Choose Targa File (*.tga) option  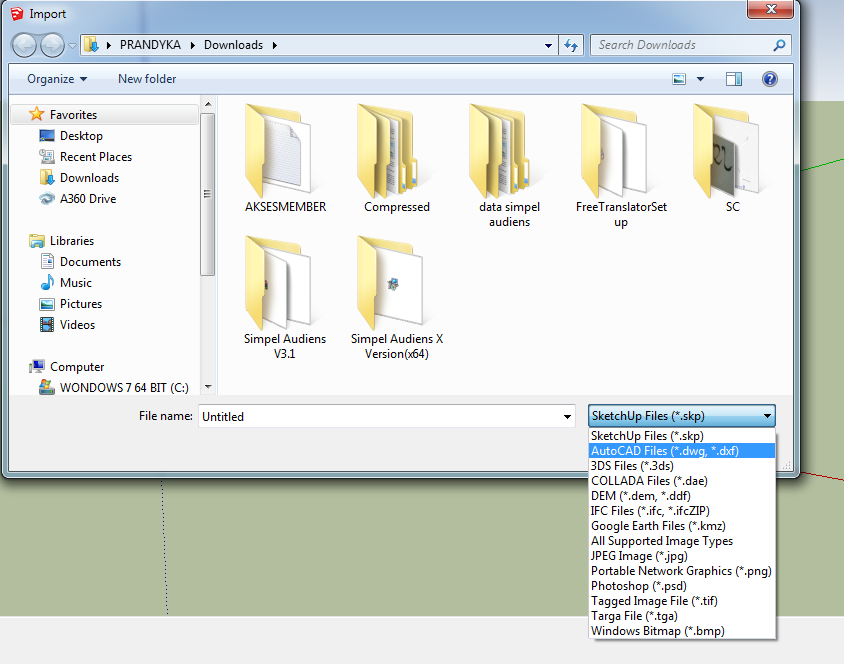pyautogui.click(x=682, y=617)
